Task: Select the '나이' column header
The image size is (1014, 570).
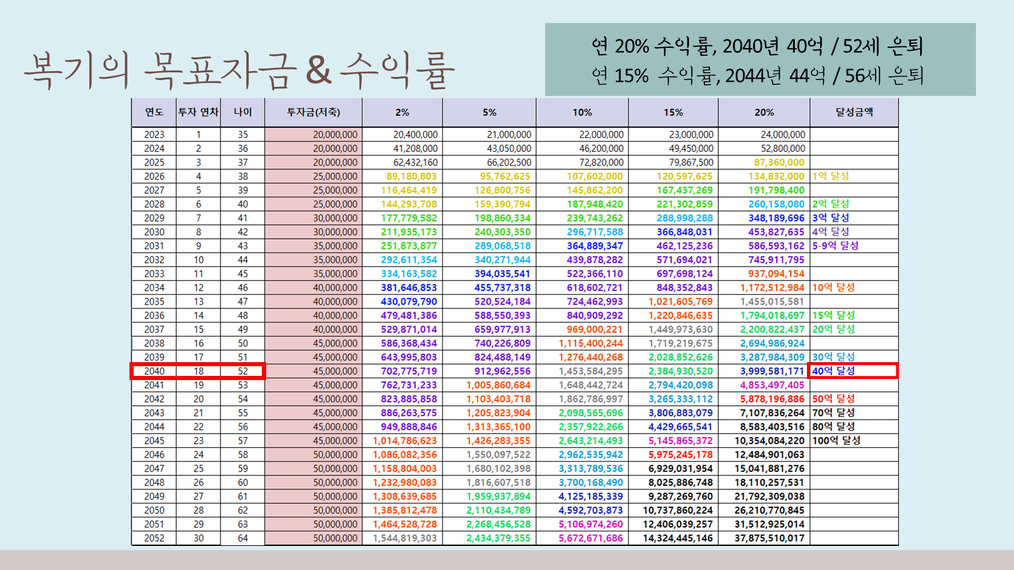Action: [241, 113]
